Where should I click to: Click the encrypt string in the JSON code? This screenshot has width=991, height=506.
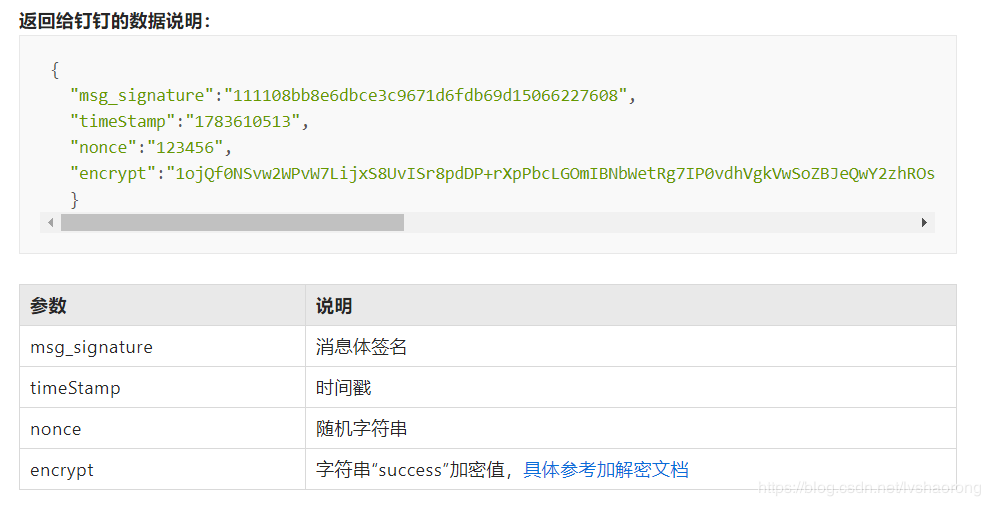tap(550, 173)
